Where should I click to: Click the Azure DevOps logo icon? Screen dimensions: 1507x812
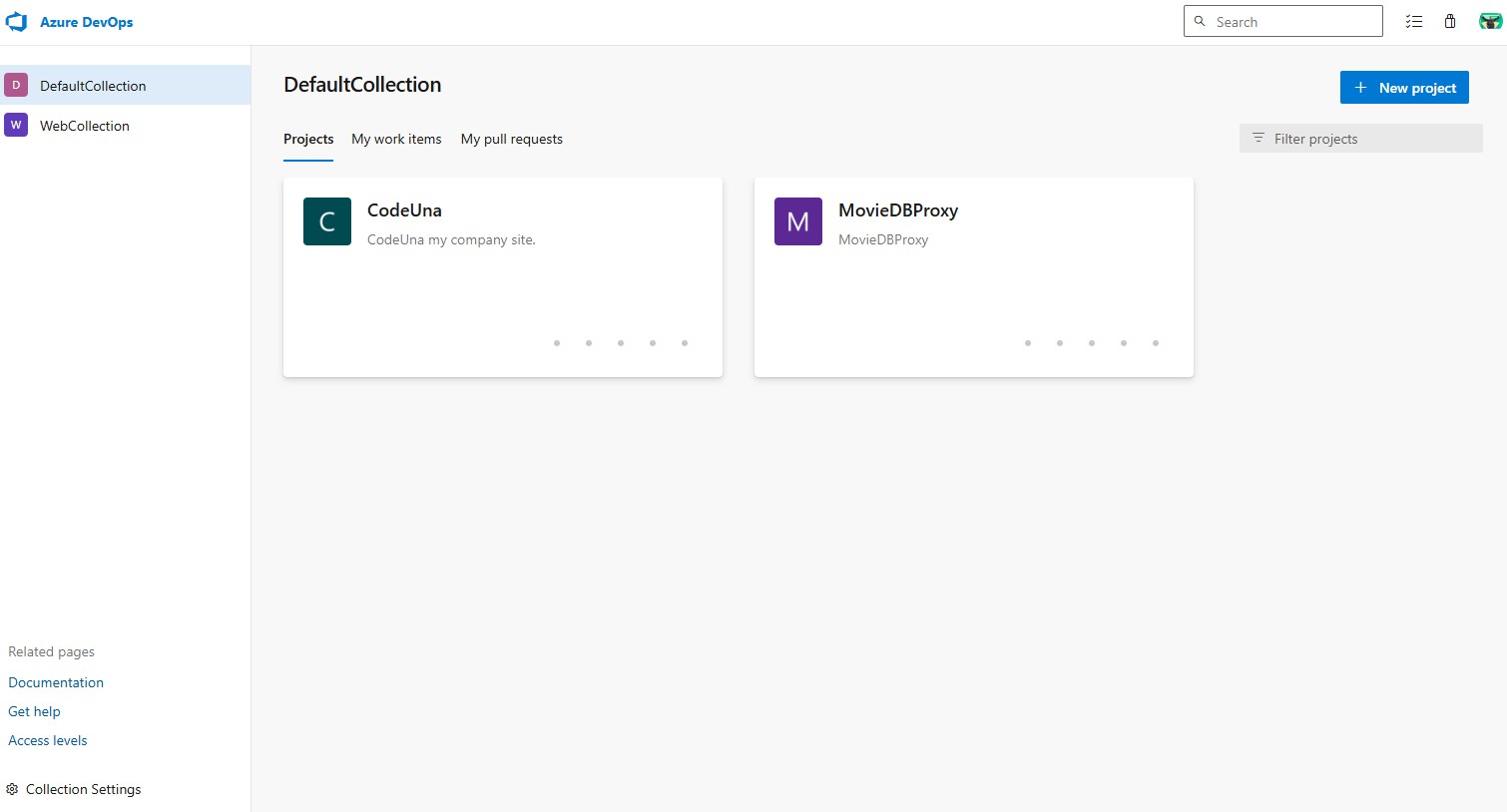click(17, 22)
